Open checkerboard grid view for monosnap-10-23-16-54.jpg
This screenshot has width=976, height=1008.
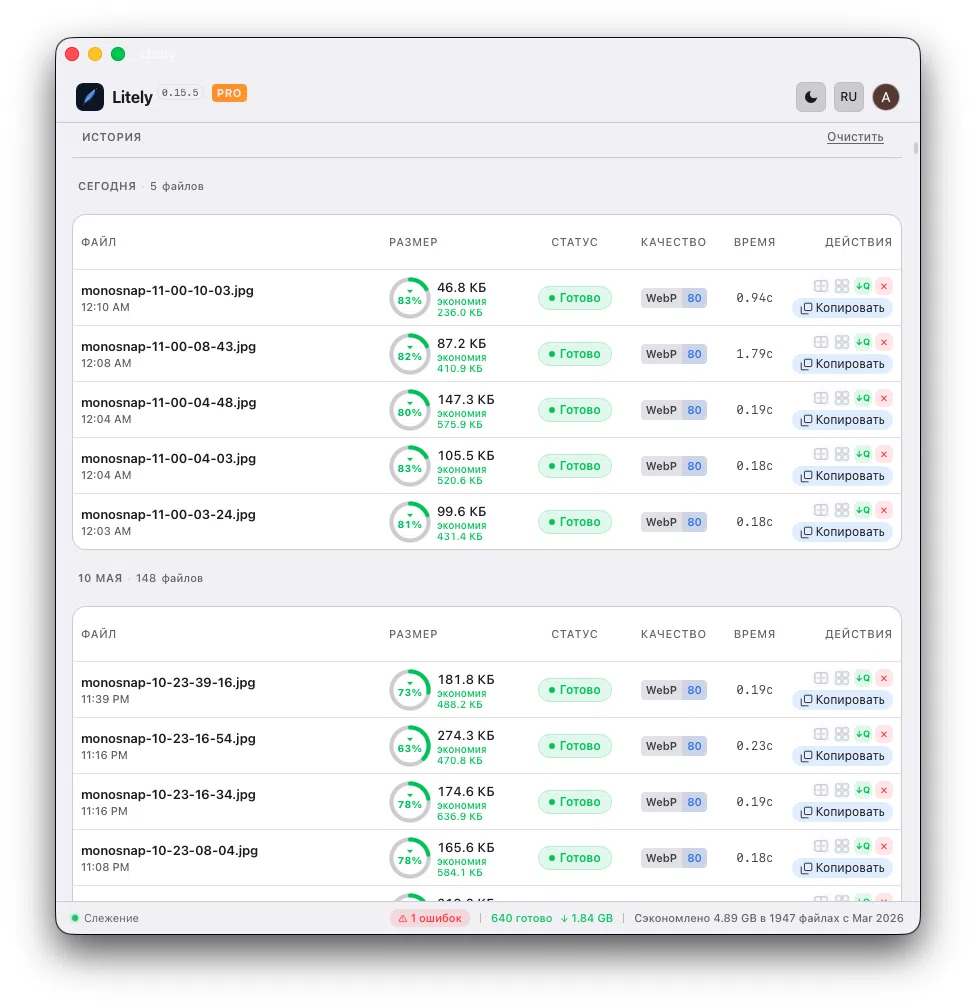(842, 734)
